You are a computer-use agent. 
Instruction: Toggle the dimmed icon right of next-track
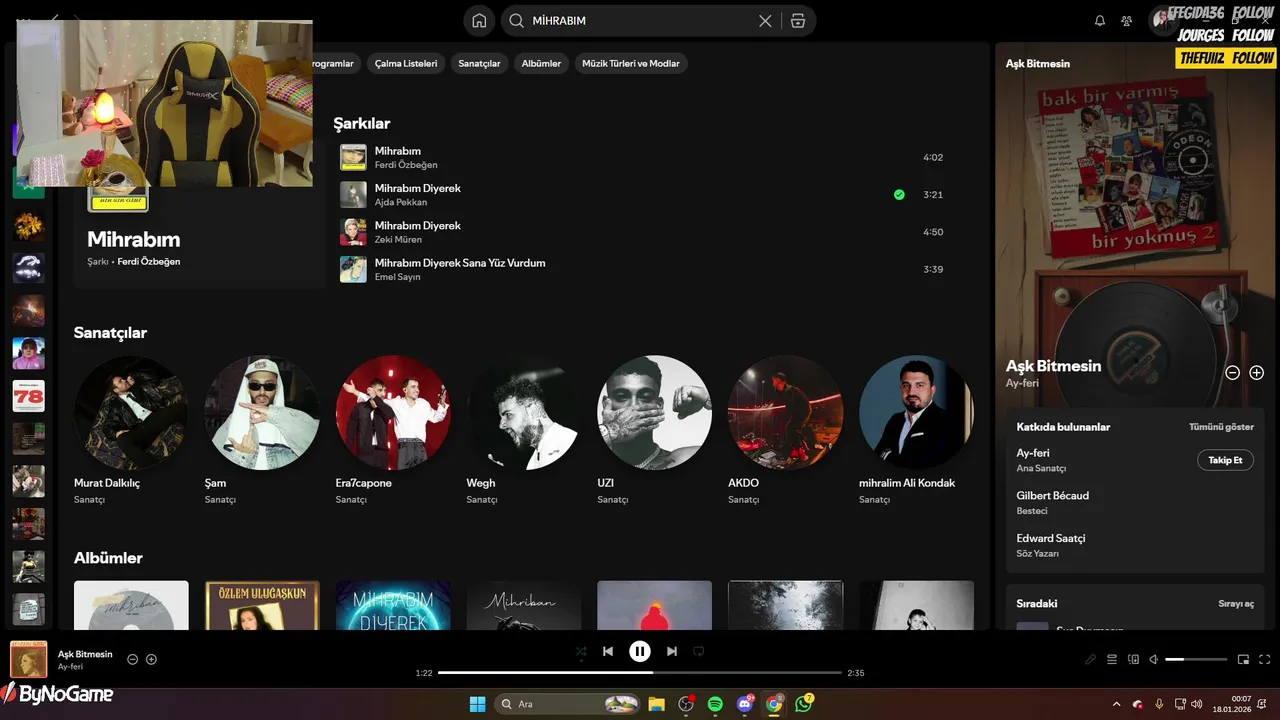[699, 651]
